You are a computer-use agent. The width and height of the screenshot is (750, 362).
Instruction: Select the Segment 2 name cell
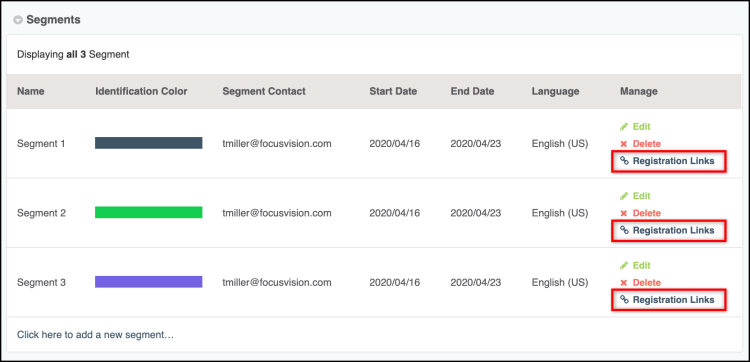tap(41, 213)
